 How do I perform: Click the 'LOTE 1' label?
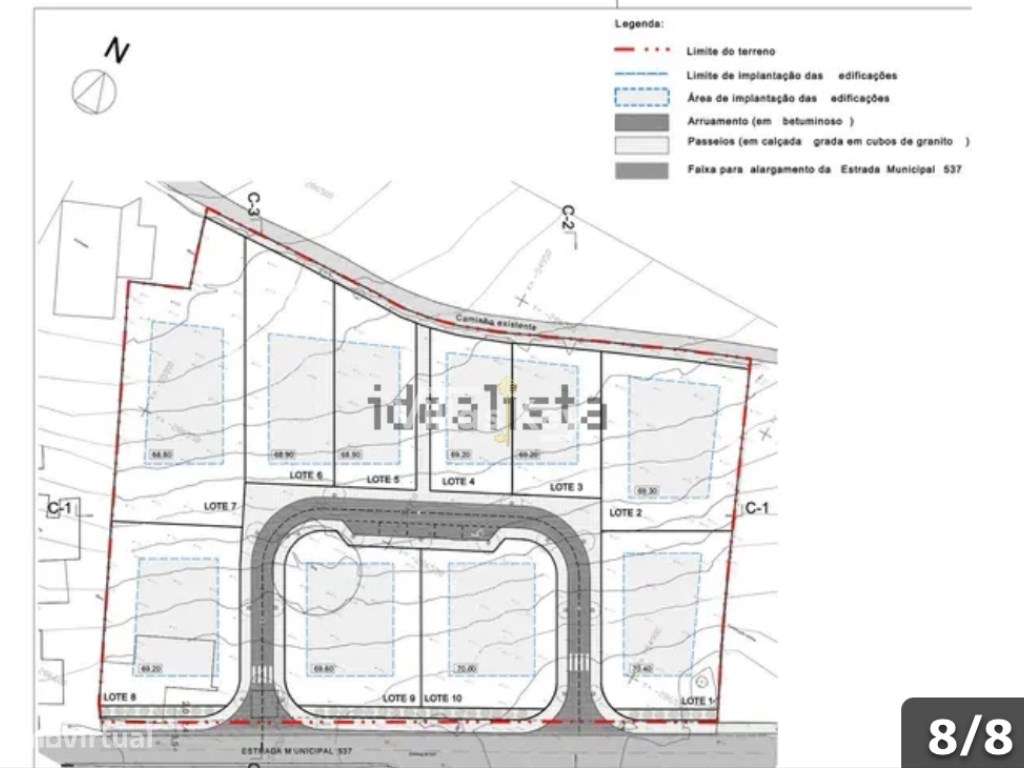(698, 701)
